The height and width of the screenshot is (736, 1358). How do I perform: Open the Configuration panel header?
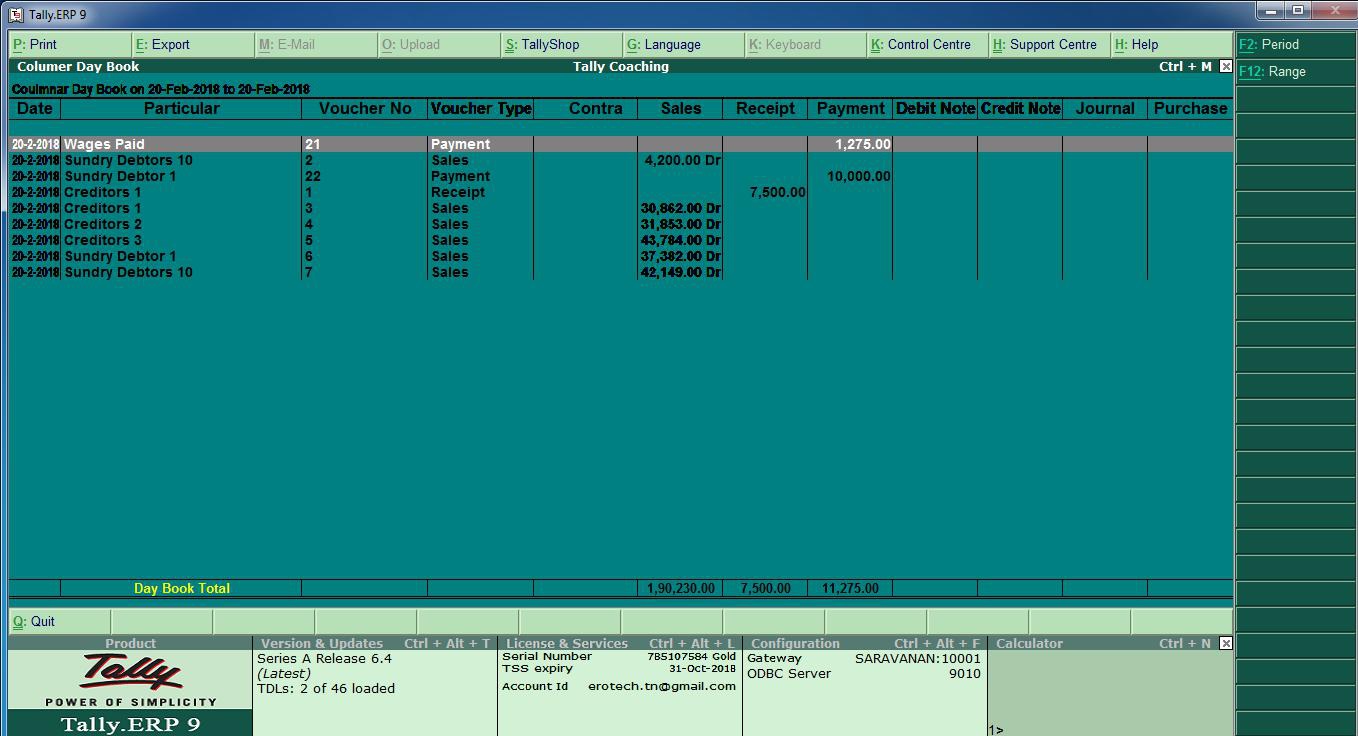(865, 643)
